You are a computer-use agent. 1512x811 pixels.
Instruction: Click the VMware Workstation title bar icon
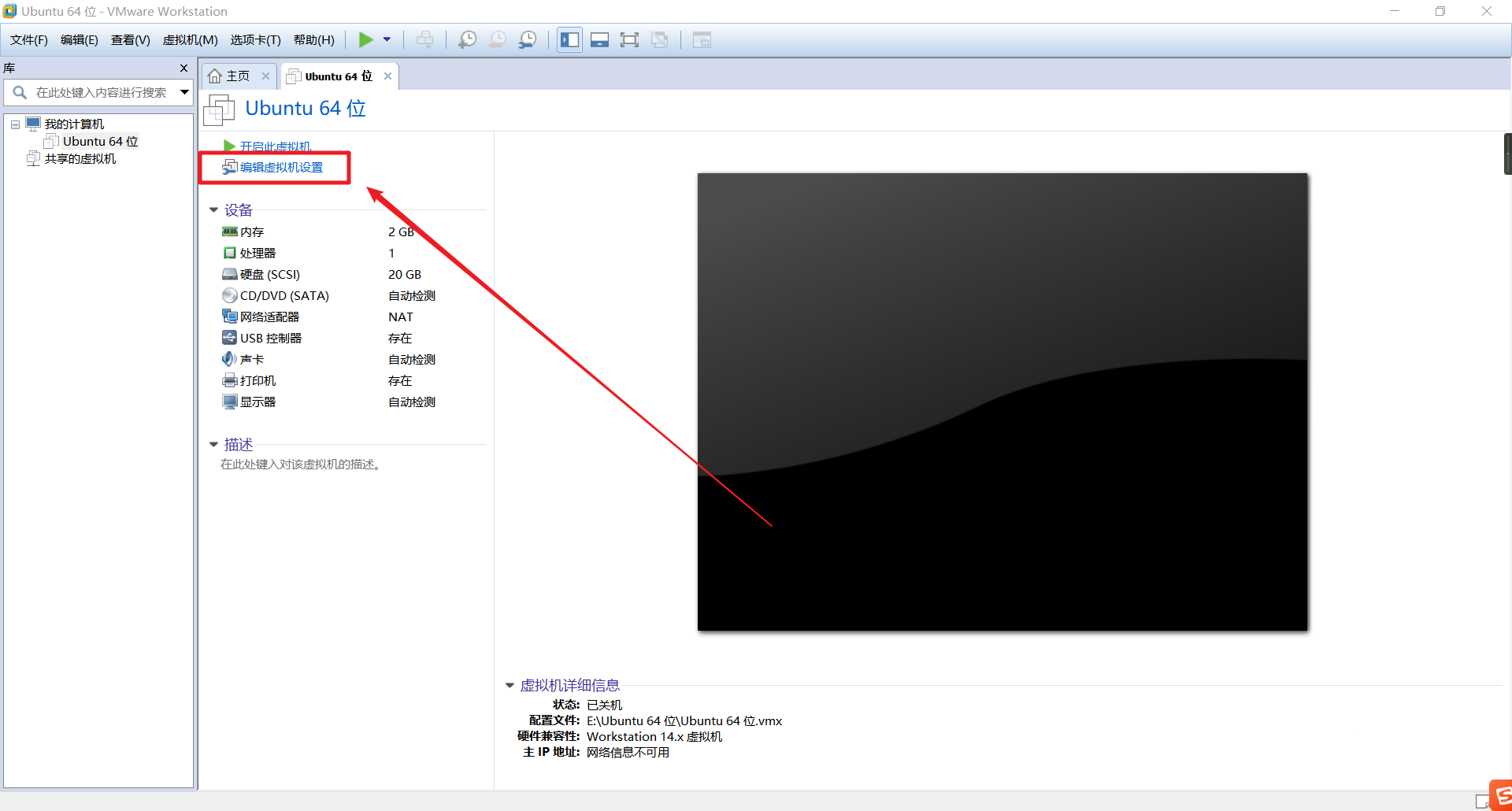[x=9, y=11]
